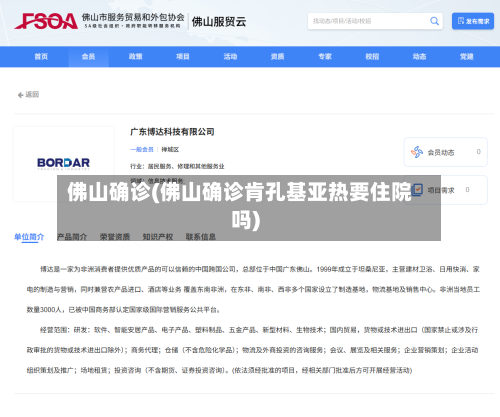The width and height of the screenshot is (500, 417).
Task: Click the 一般会员 link
Action: point(142,149)
